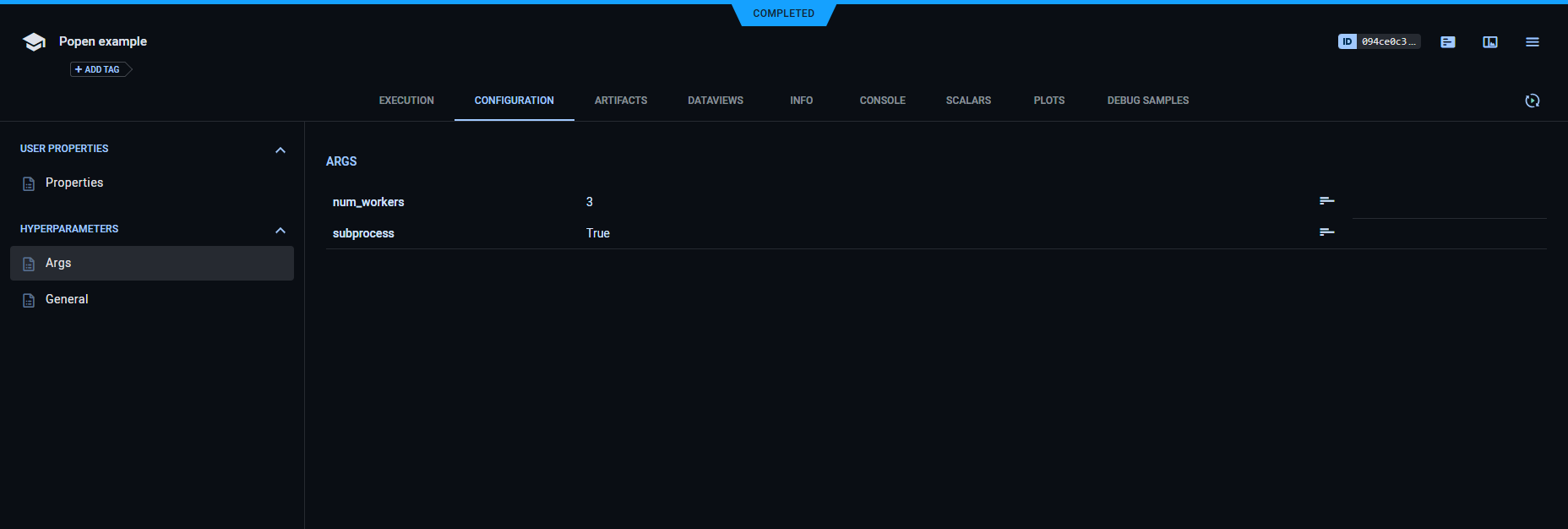Click the experiment graduation cap icon

click(x=34, y=42)
